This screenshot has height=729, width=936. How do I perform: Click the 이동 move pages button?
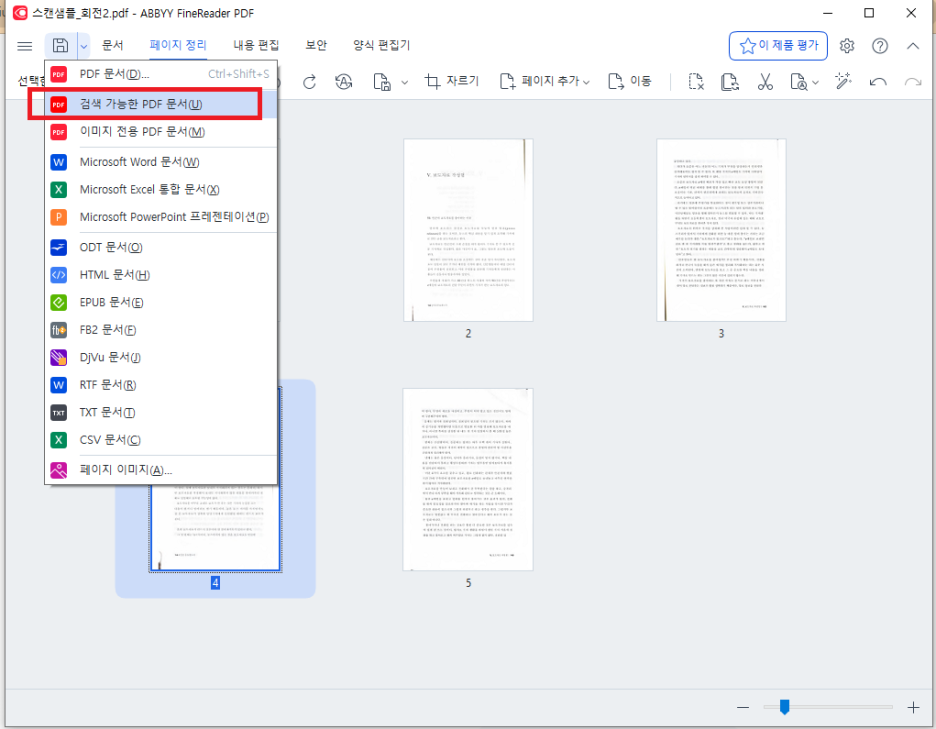tap(630, 81)
